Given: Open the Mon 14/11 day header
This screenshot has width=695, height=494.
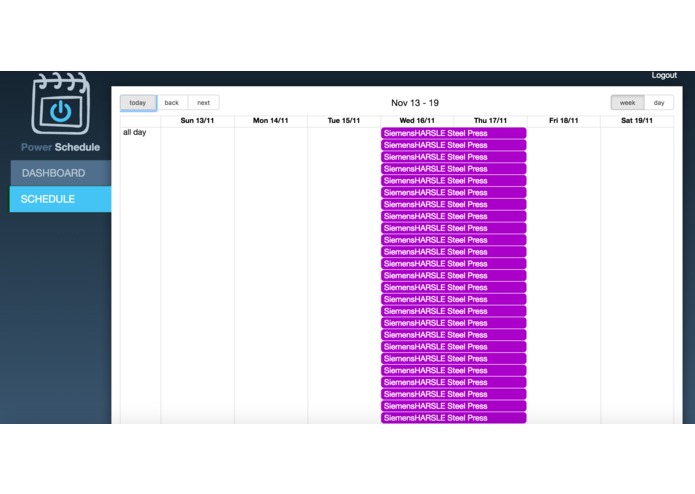Looking at the screenshot, I should (x=270, y=121).
